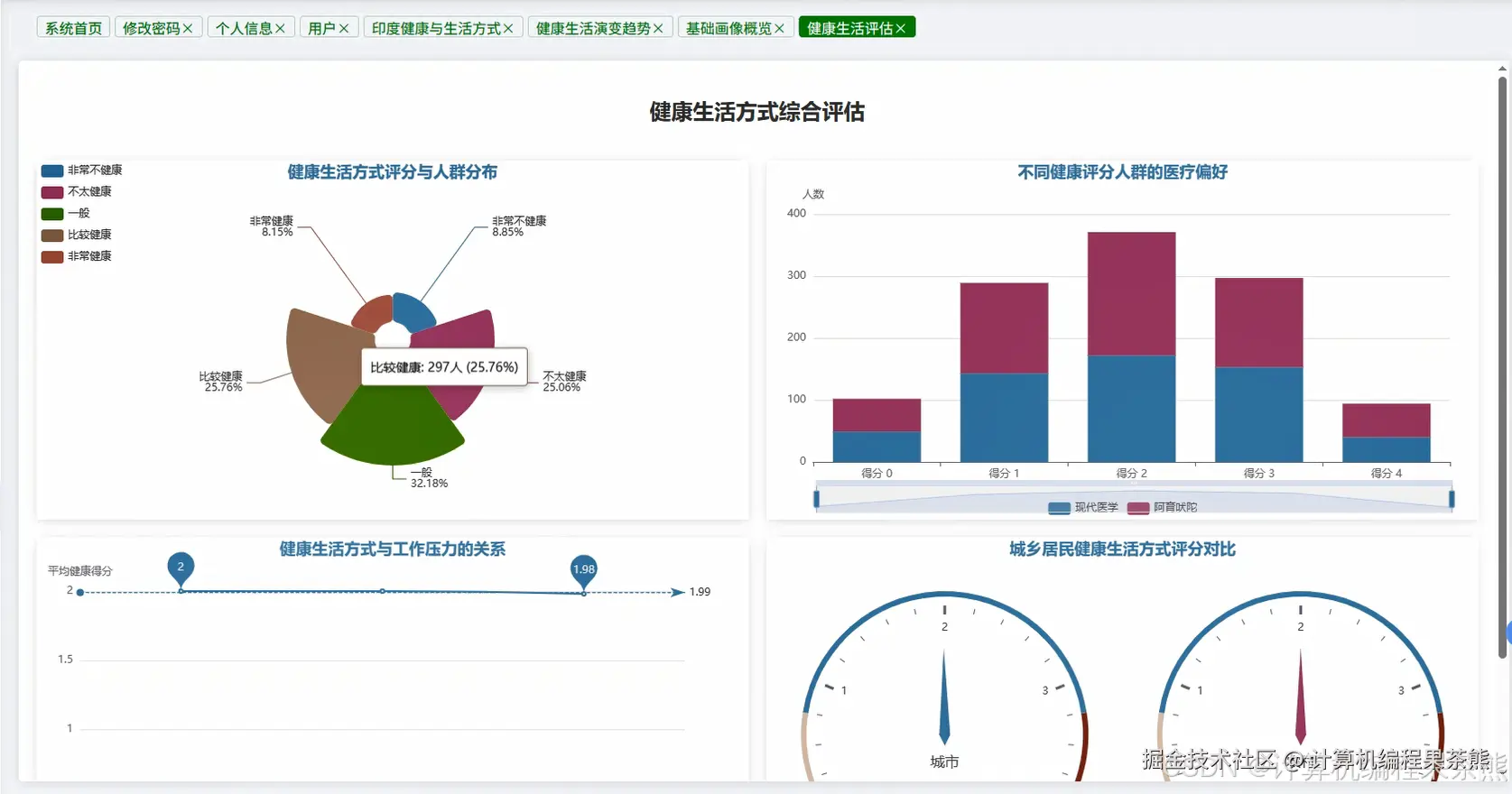
Task: Click the blue needle of the 城市 gauge
Action: (x=944, y=697)
